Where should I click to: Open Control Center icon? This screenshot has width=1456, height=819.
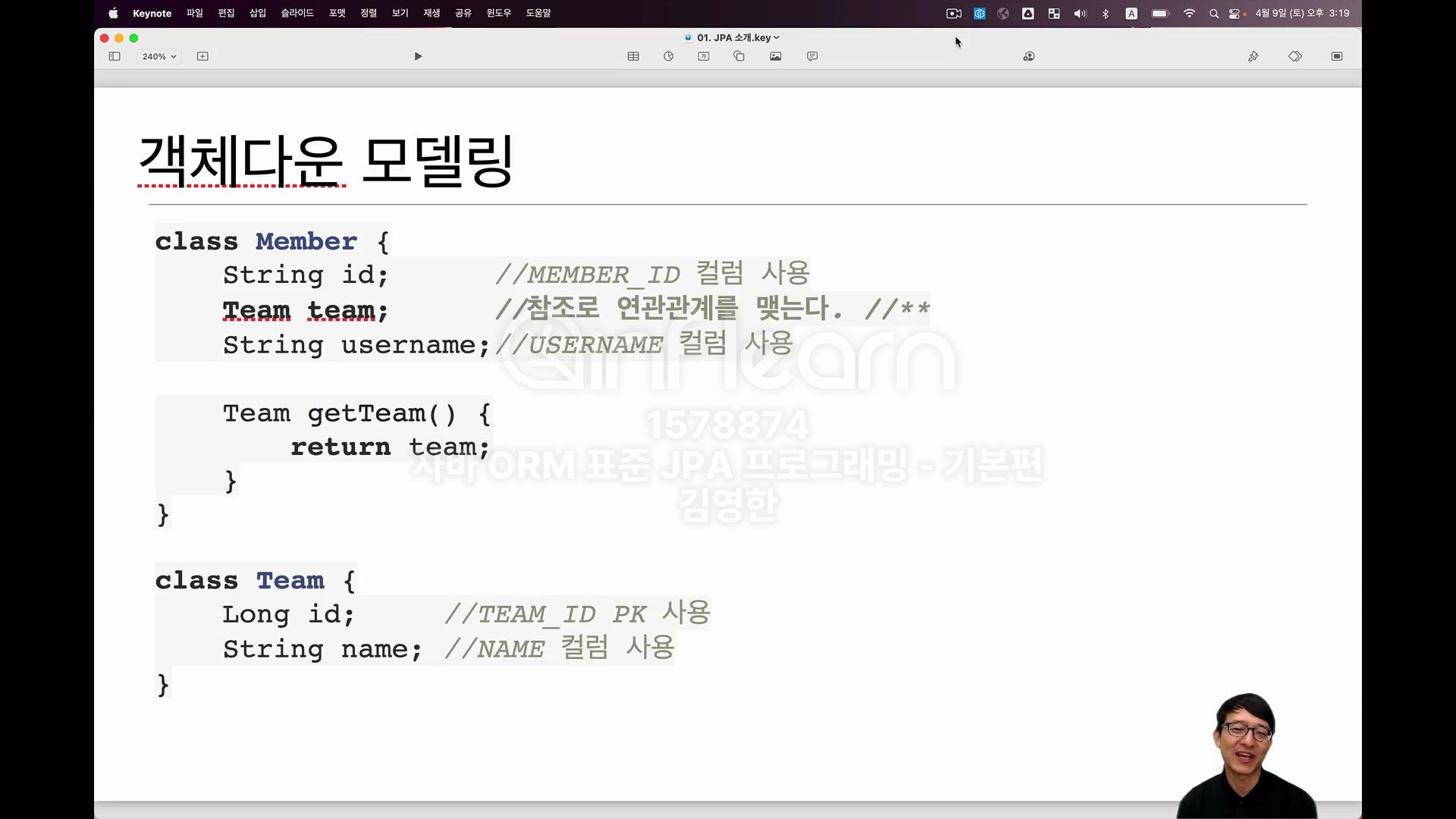coord(1235,13)
